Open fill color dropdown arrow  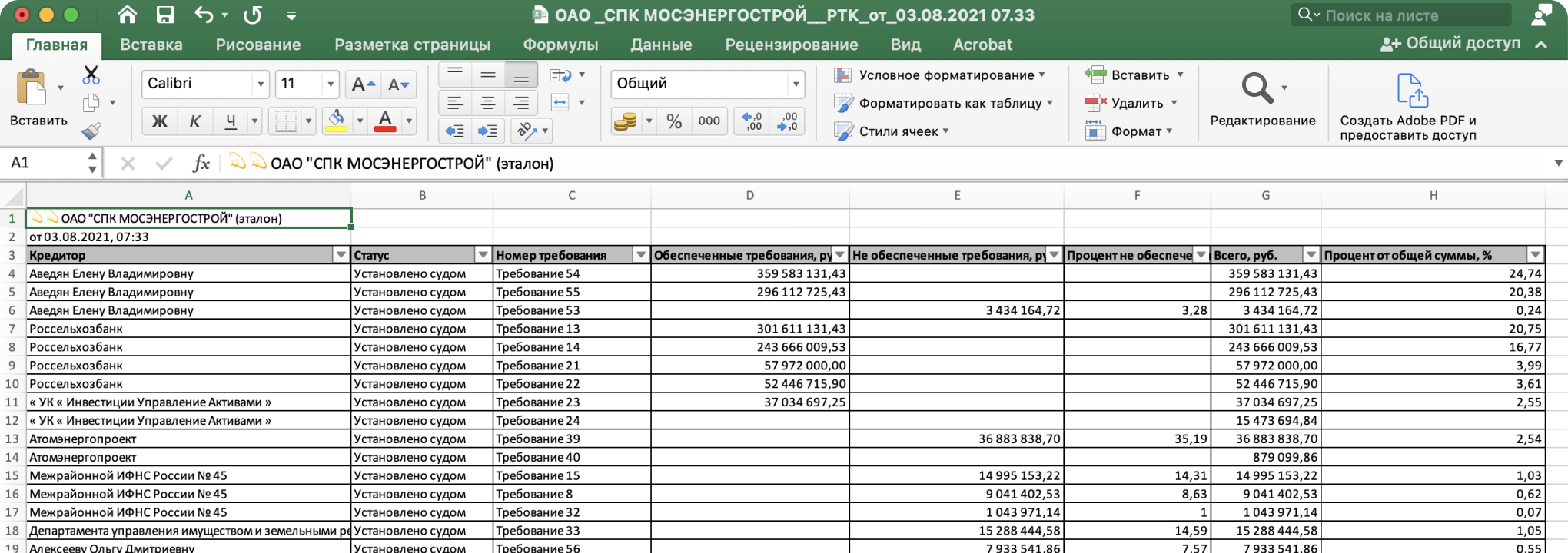359,121
